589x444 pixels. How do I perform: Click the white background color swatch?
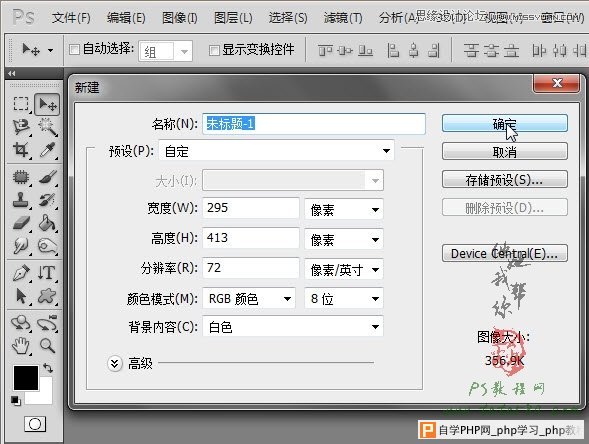44,396
